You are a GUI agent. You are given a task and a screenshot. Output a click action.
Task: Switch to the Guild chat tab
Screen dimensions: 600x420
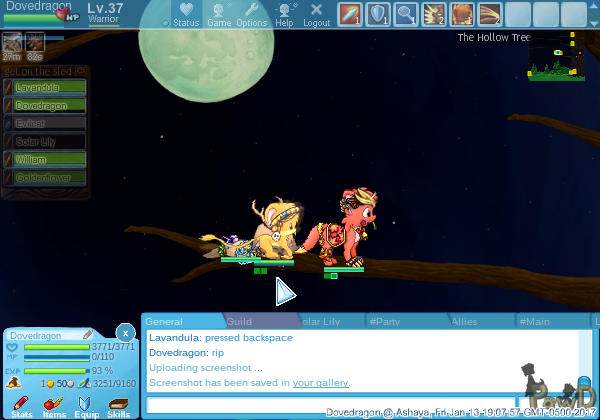239,321
